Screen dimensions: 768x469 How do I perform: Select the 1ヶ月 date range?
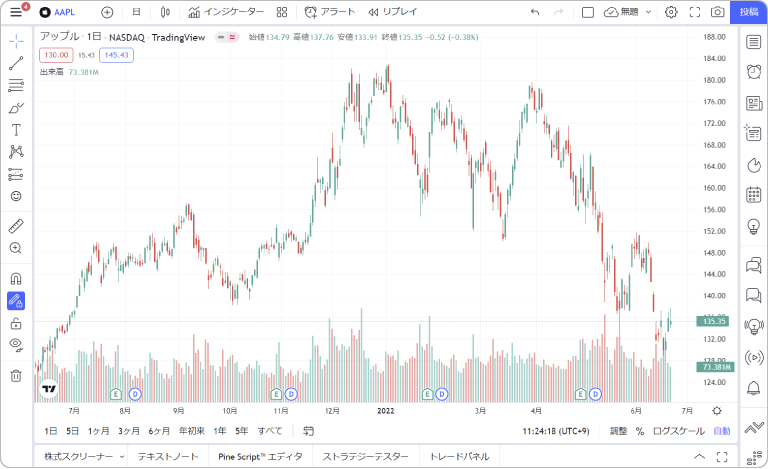click(98, 431)
